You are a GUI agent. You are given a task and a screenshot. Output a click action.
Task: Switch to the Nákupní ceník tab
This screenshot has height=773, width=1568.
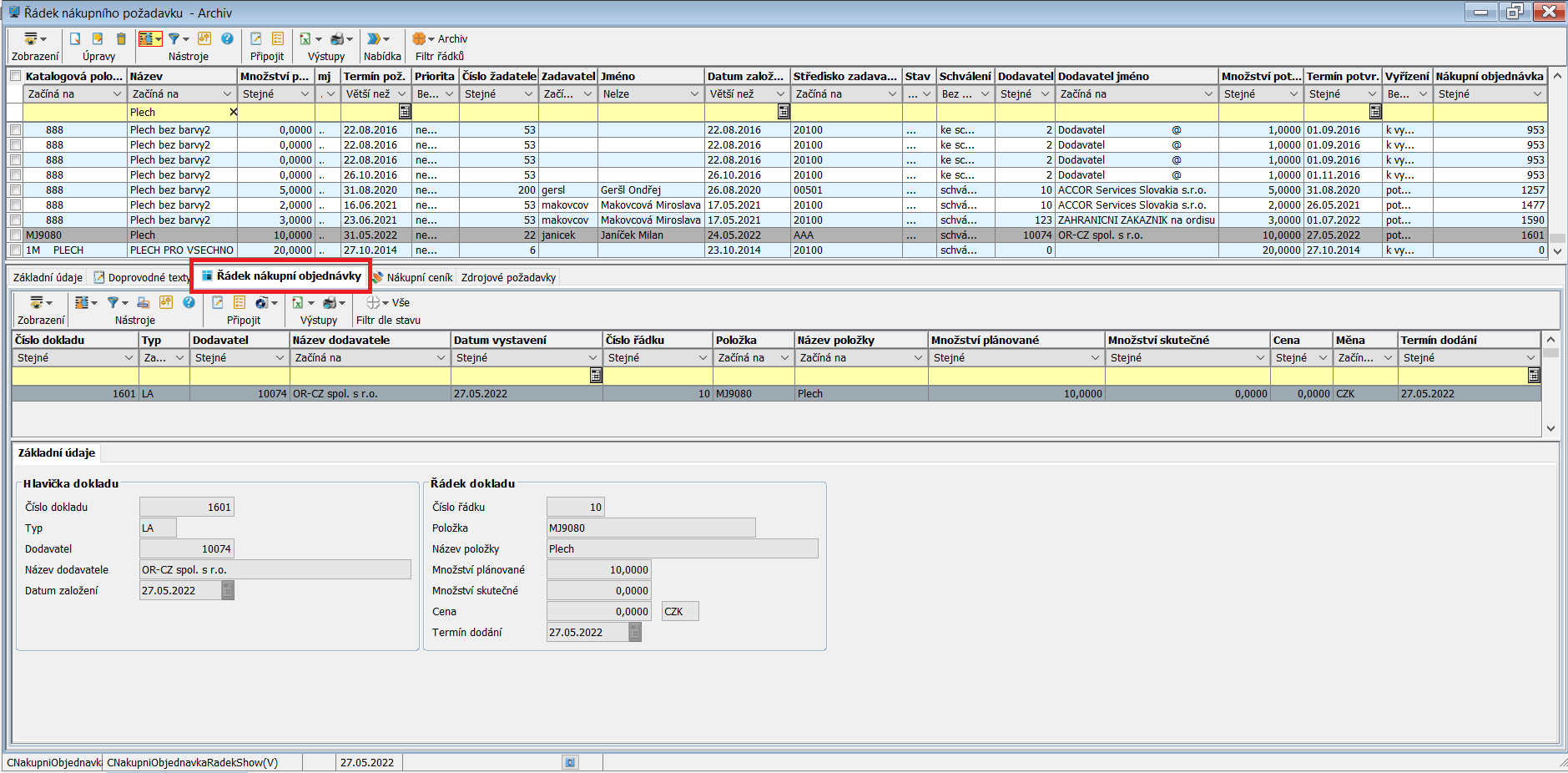coord(413,277)
